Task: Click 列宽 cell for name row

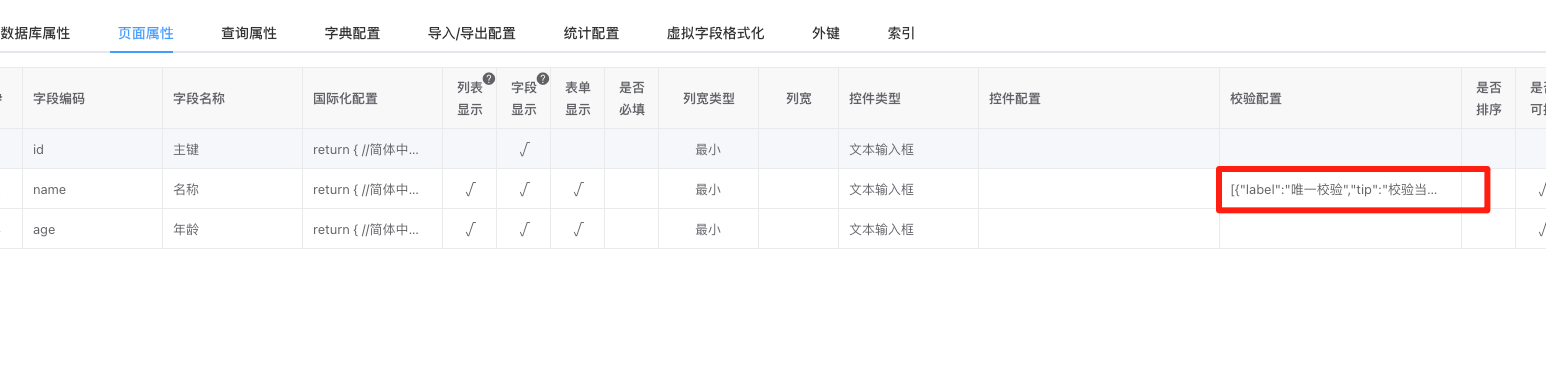Action: tap(799, 189)
